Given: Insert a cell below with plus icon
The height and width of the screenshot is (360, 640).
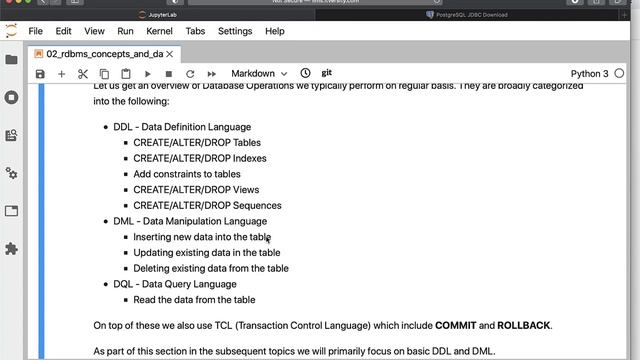Looking at the screenshot, I should [61, 74].
